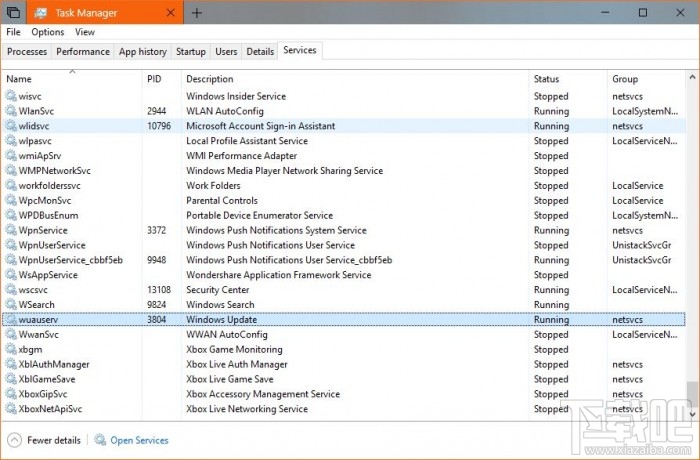Open the File menu
Viewport: 700px width, 460px height.
13,32
